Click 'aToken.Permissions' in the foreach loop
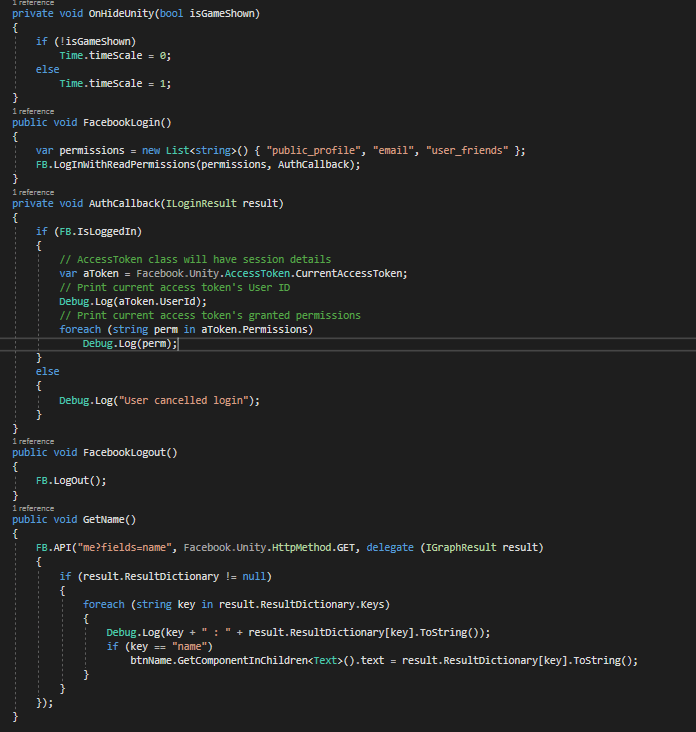Viewport: 696px width, 732px height. pos(254,330)
